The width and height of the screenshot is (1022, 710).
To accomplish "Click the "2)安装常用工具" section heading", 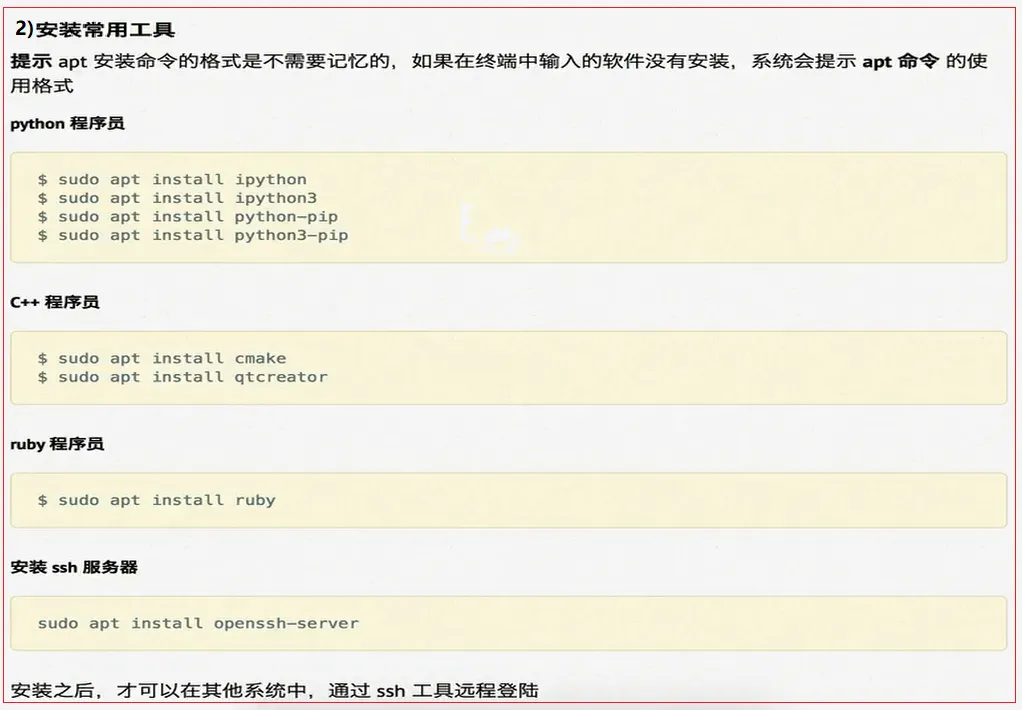I will (95, 29).
